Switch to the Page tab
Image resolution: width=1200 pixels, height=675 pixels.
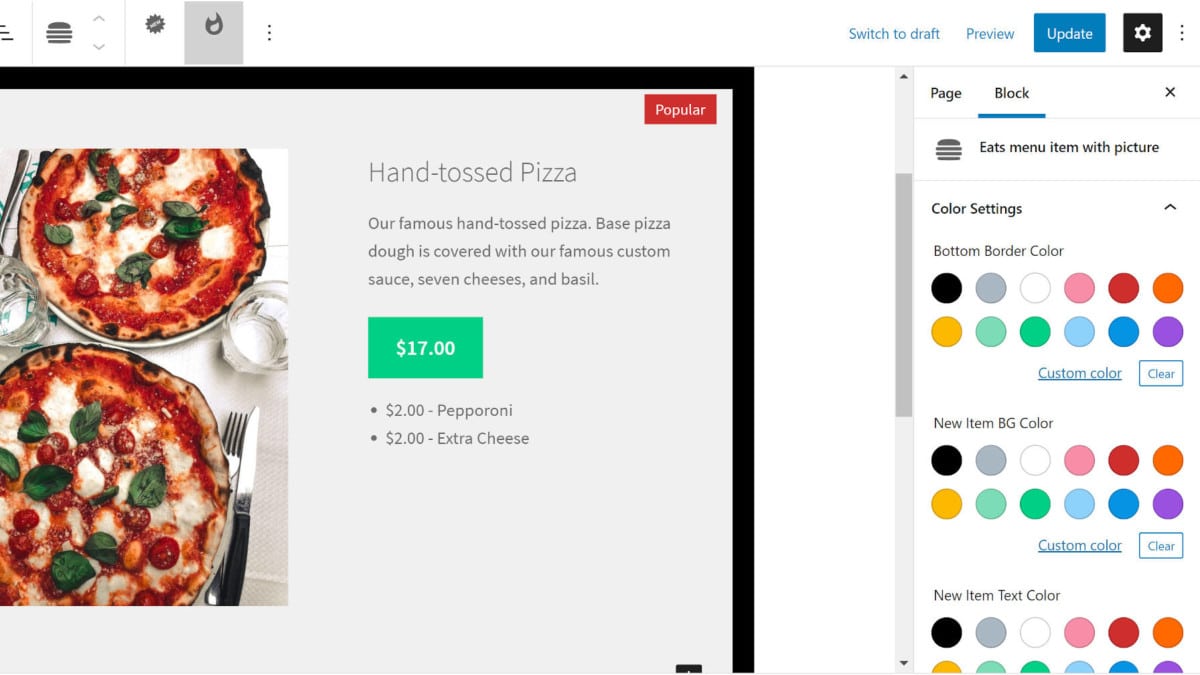point(945,93)
